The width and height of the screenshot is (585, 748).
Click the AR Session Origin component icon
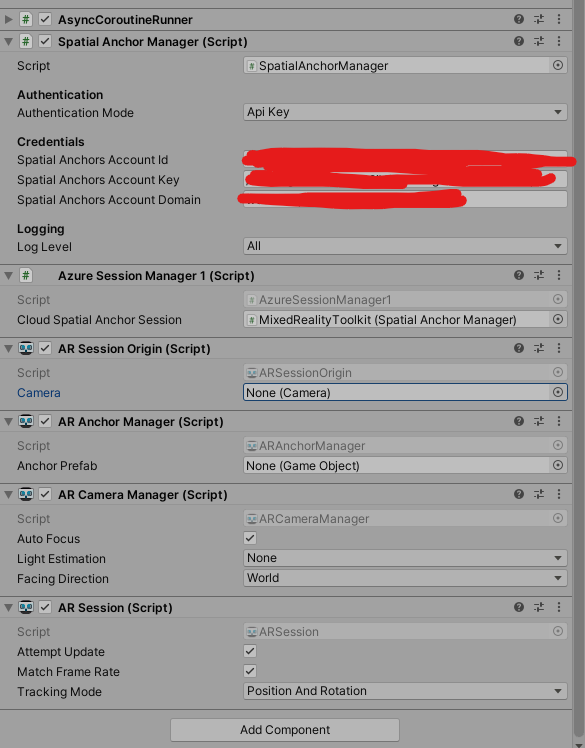[26, 348]
